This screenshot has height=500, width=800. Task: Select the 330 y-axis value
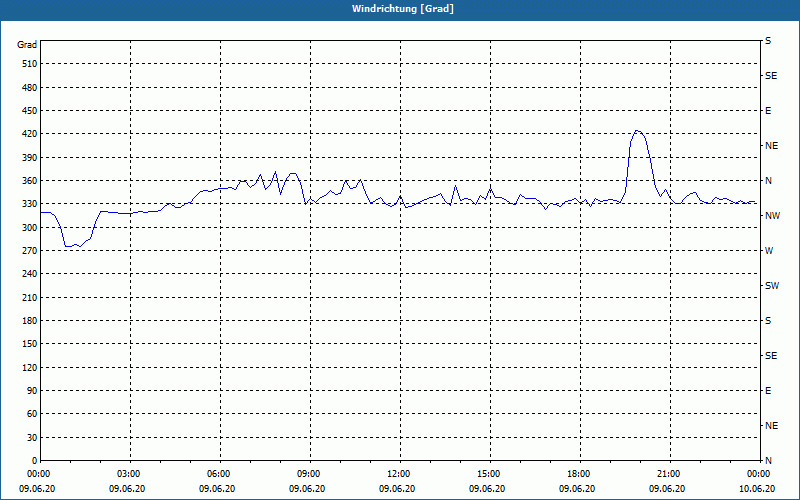pos(30,204)
